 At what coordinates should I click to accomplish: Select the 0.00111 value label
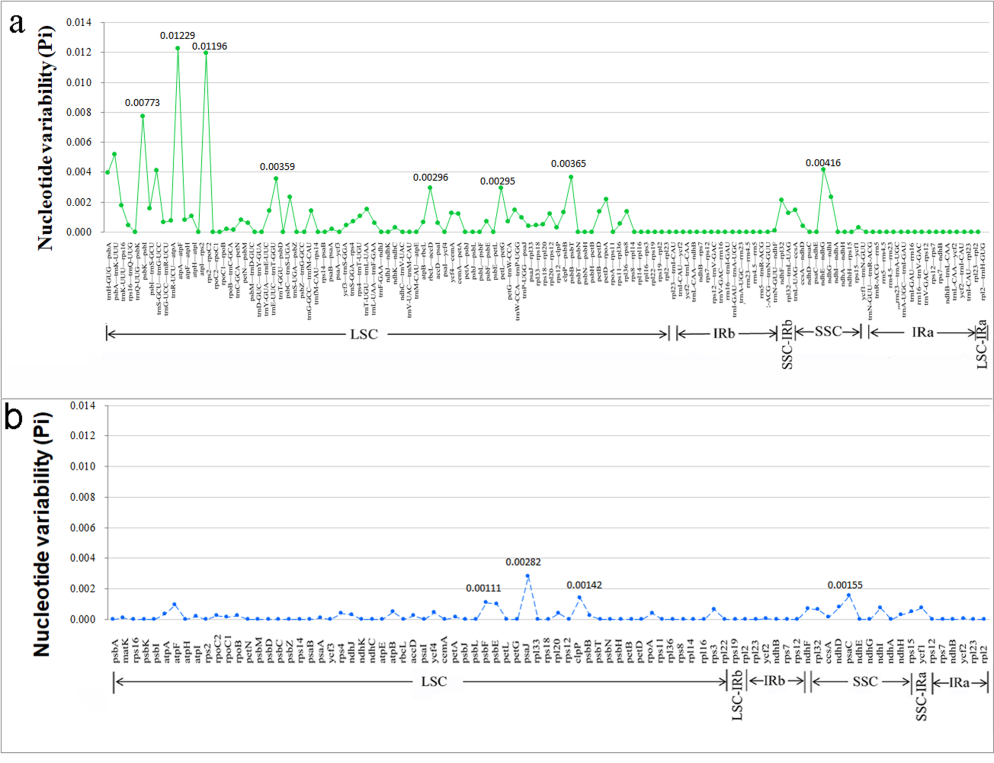[x=485, y=589]
